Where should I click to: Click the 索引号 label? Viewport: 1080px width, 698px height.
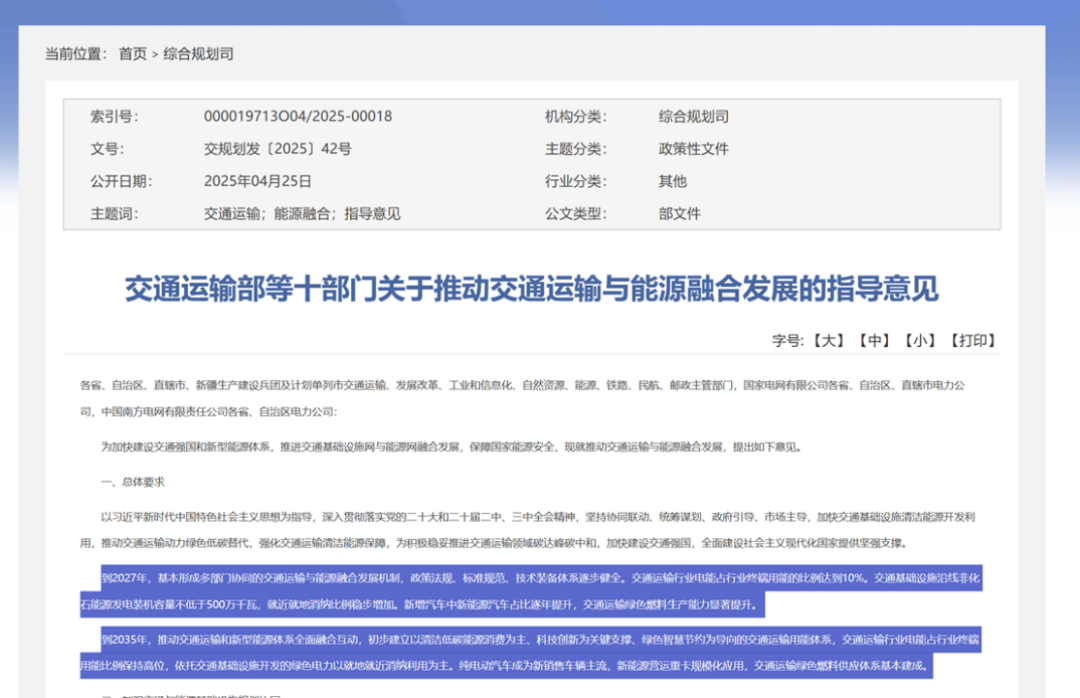(x=114, y=116)
